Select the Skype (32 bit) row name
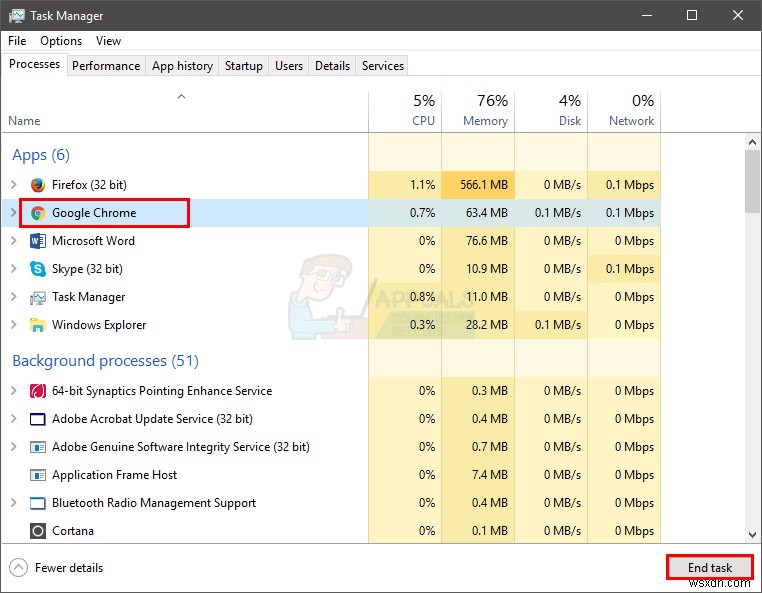Screen dimensions: 762x593 pyautogui.click(x=87, y=269)
